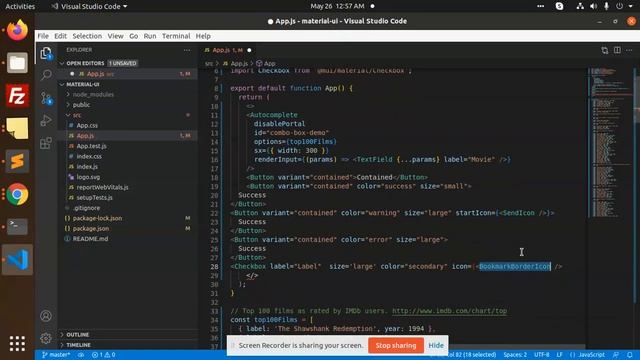640x360 pixels.
Task: Click the UTF-8 encoding status item
Action: click(x=542, y=355)
